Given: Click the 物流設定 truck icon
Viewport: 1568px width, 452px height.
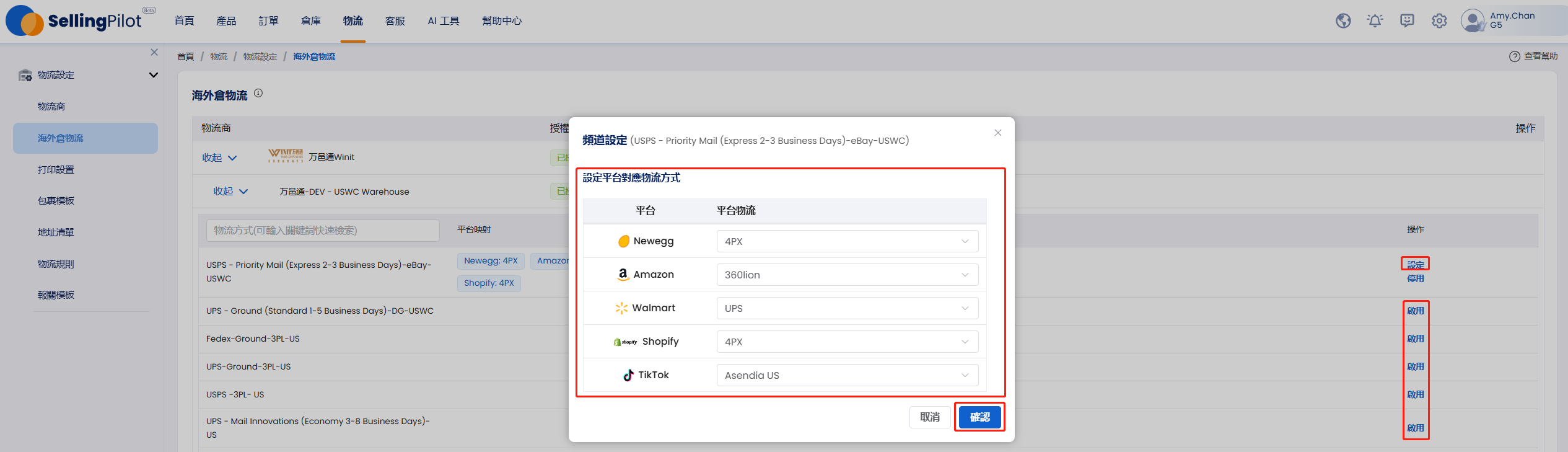Looking at the screenshot, I should [x=25, y=75].
